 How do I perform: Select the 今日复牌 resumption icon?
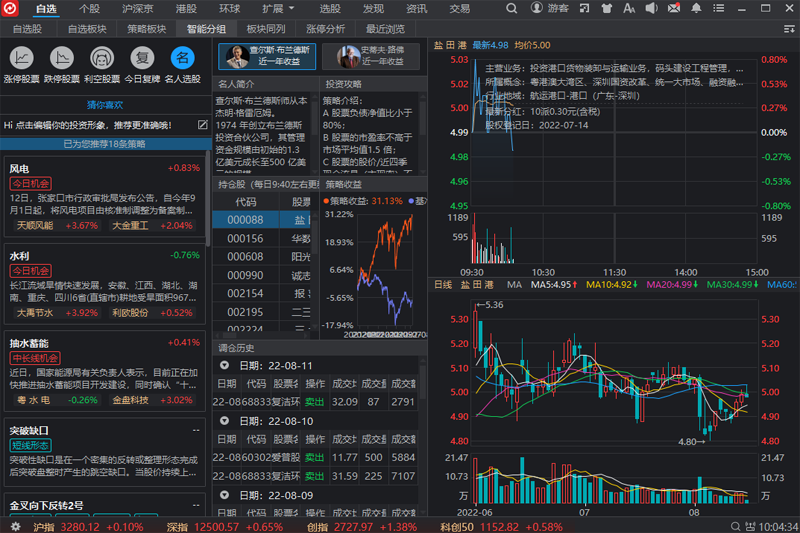point(142,58)
